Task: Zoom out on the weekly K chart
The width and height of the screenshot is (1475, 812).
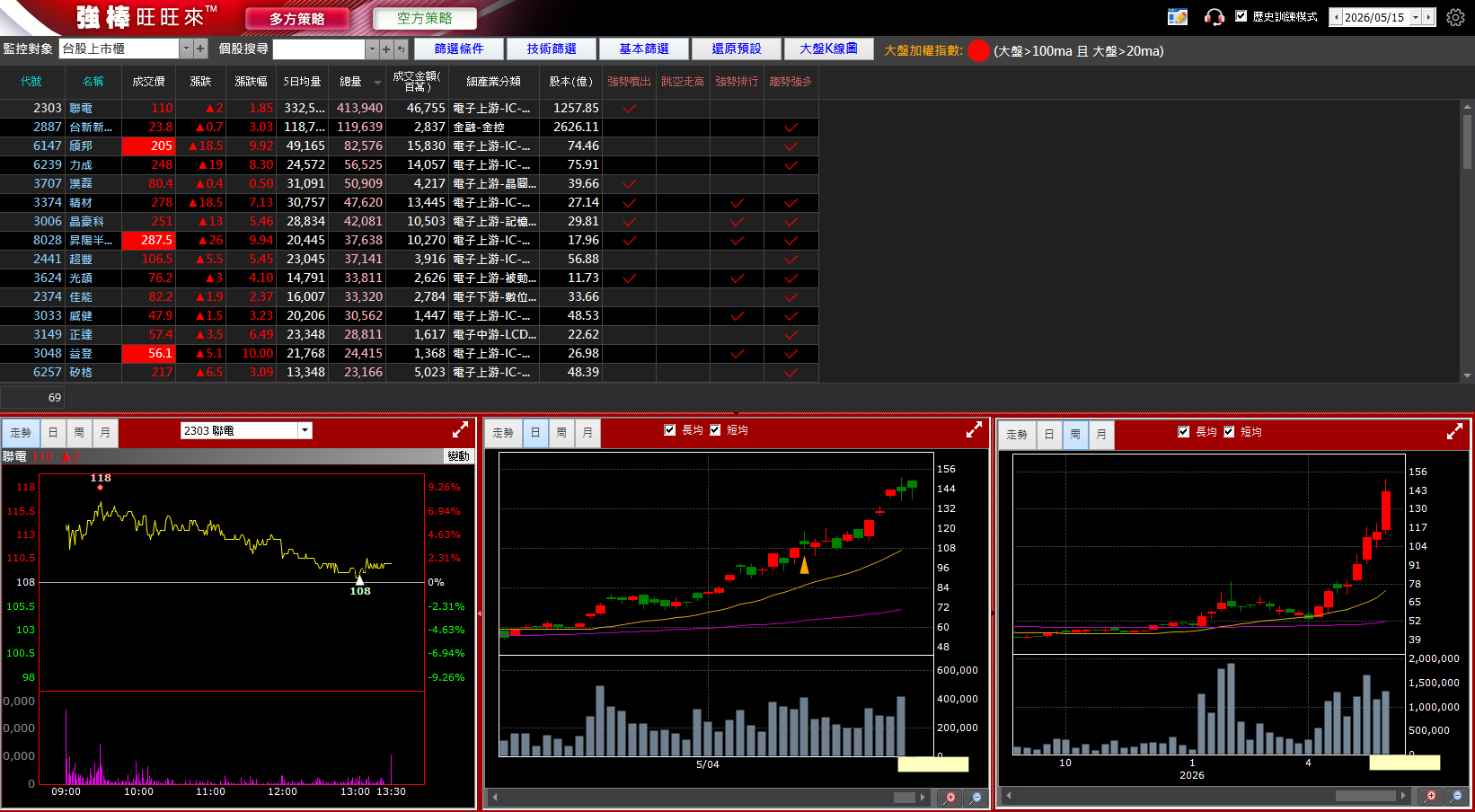Action: 1456,796
